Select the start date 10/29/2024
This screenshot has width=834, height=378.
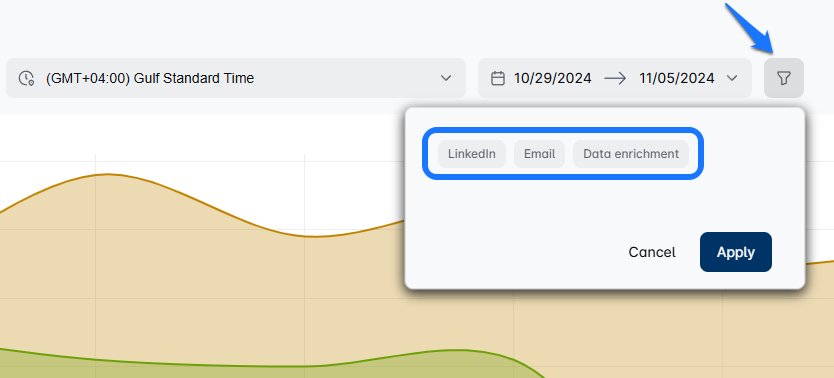click(553, 78)
